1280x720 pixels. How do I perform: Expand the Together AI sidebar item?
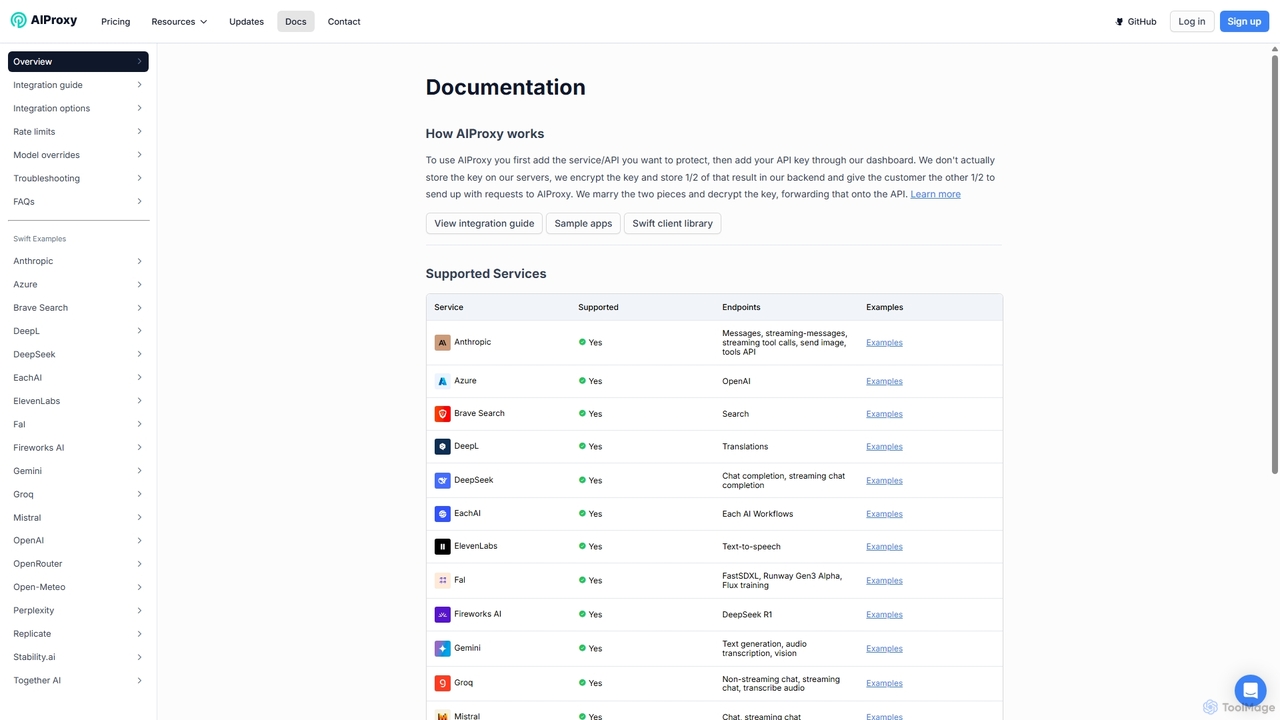[78, 680]
